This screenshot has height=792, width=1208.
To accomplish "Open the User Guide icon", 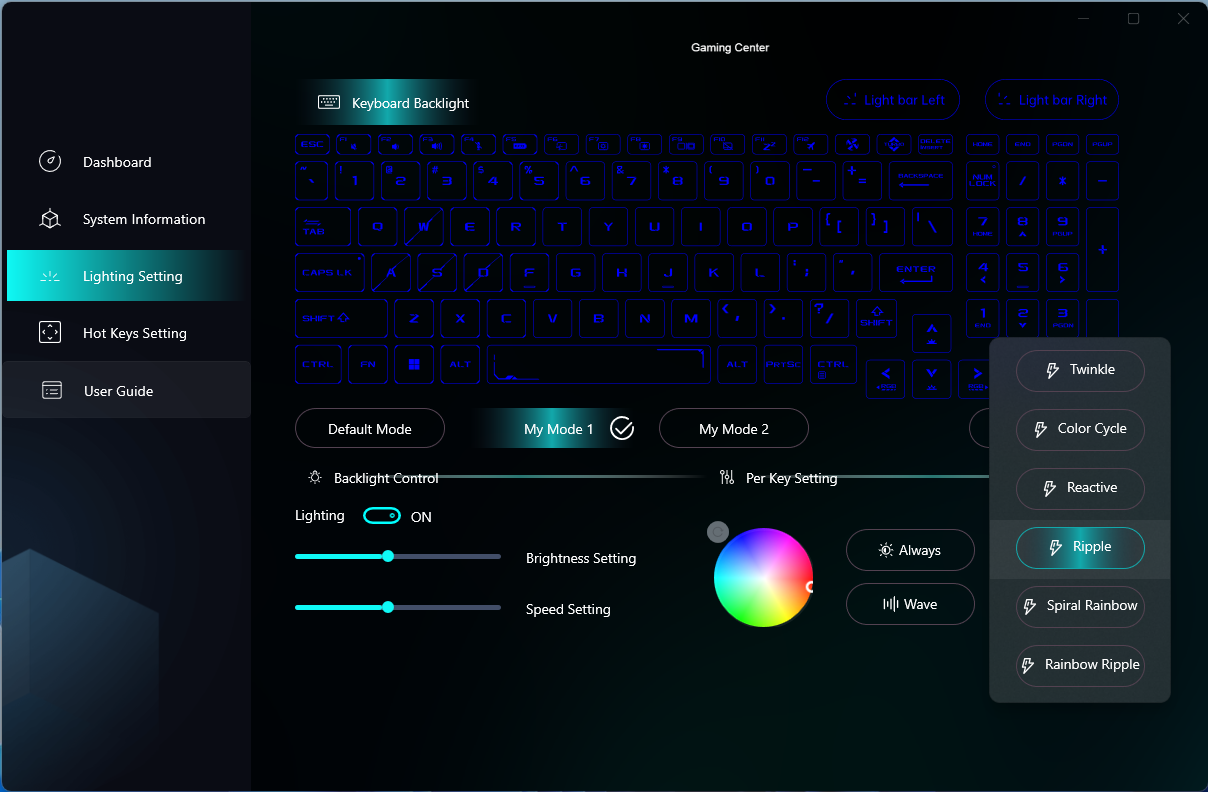I will point(52,391).
